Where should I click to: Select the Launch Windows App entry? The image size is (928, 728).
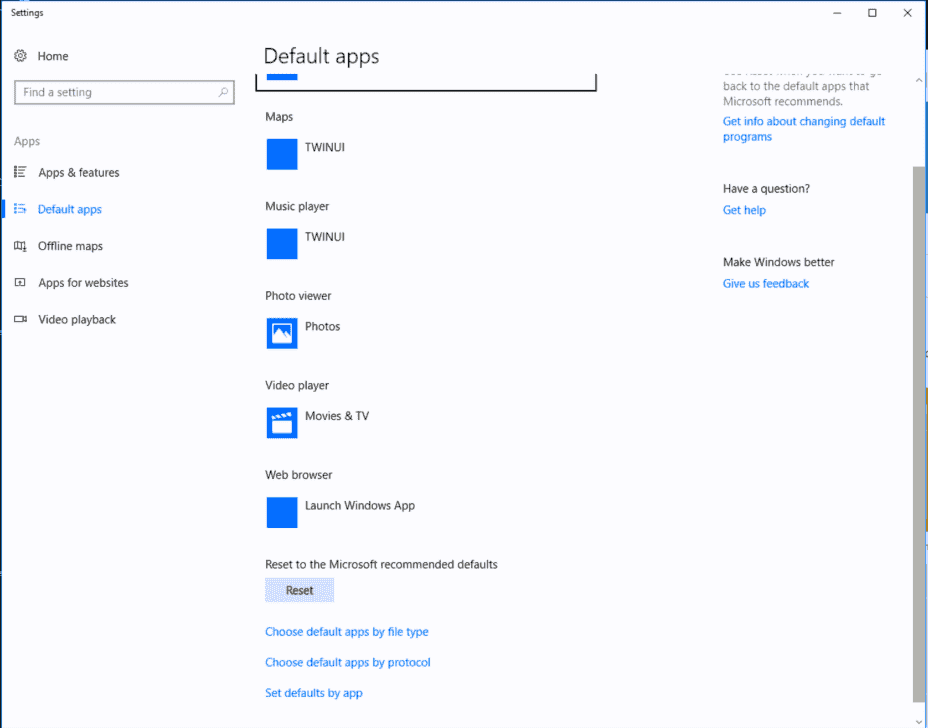tap(360, 505)
